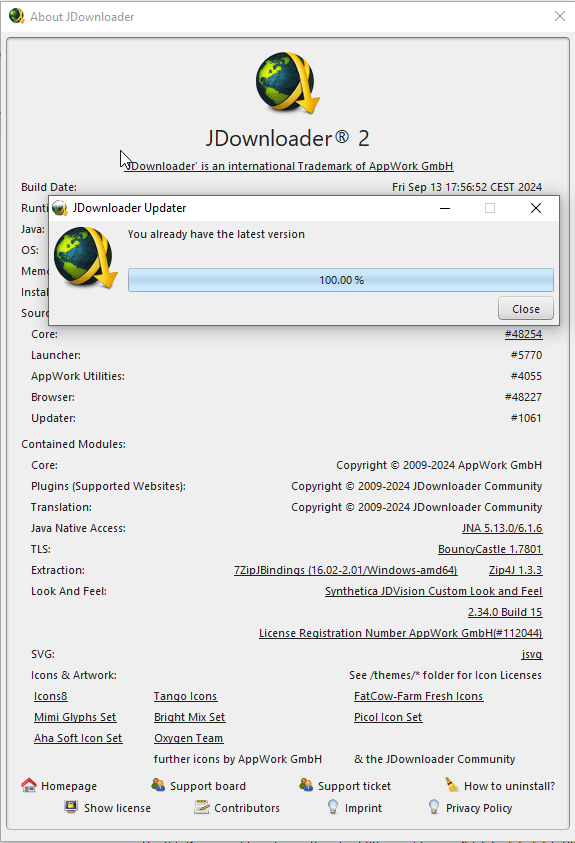
Task: Open the AppWork GmbH trademark link
Action: click(x=289, y=166)
